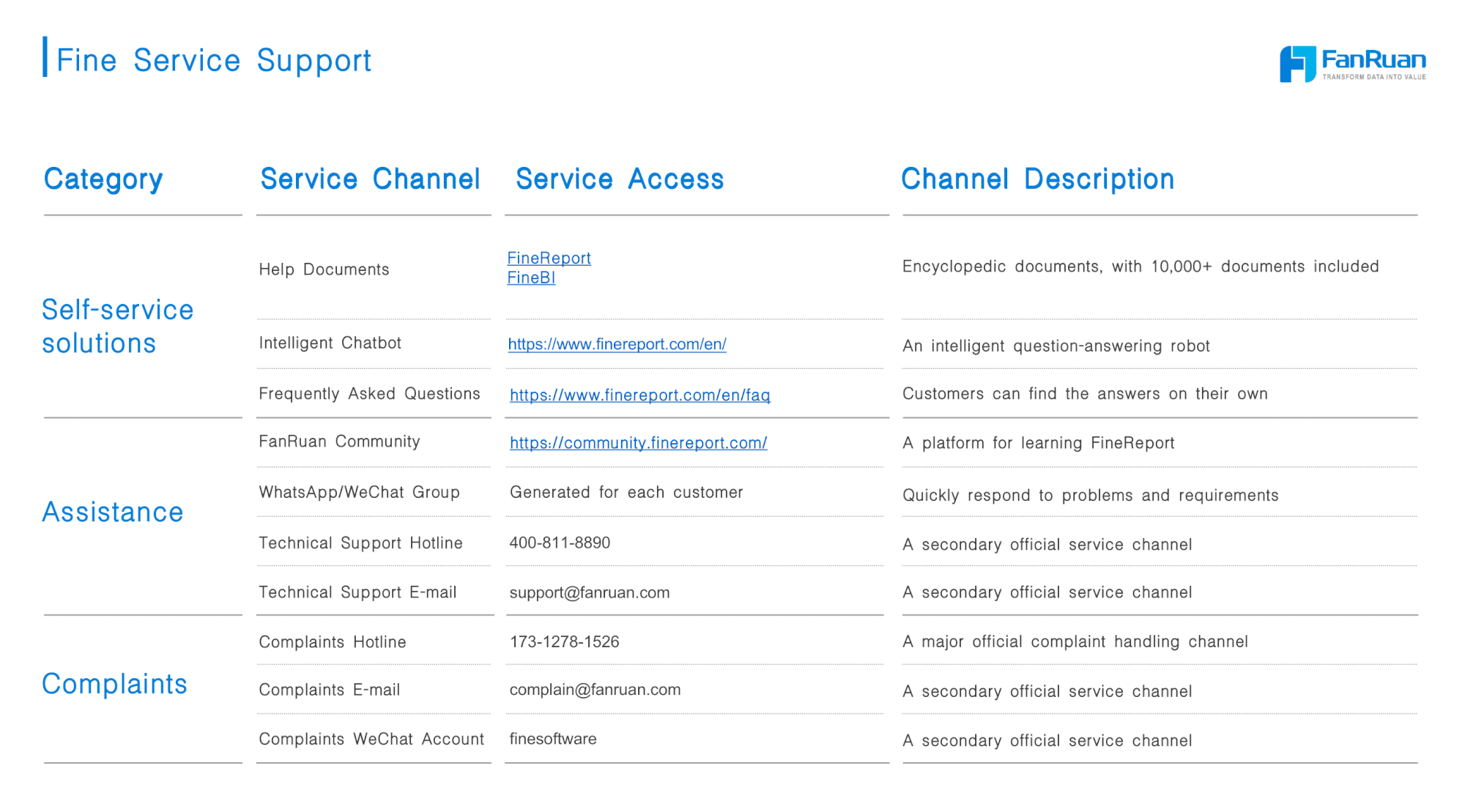Image resolution: width=1465 pixels, height=812 pixels.
Task: Click the 'Service Channel' column header
Action: coord(370,179)
